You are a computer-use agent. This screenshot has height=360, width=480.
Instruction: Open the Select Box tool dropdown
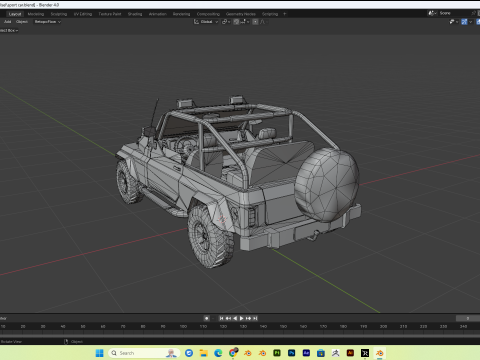coord(9,30)
